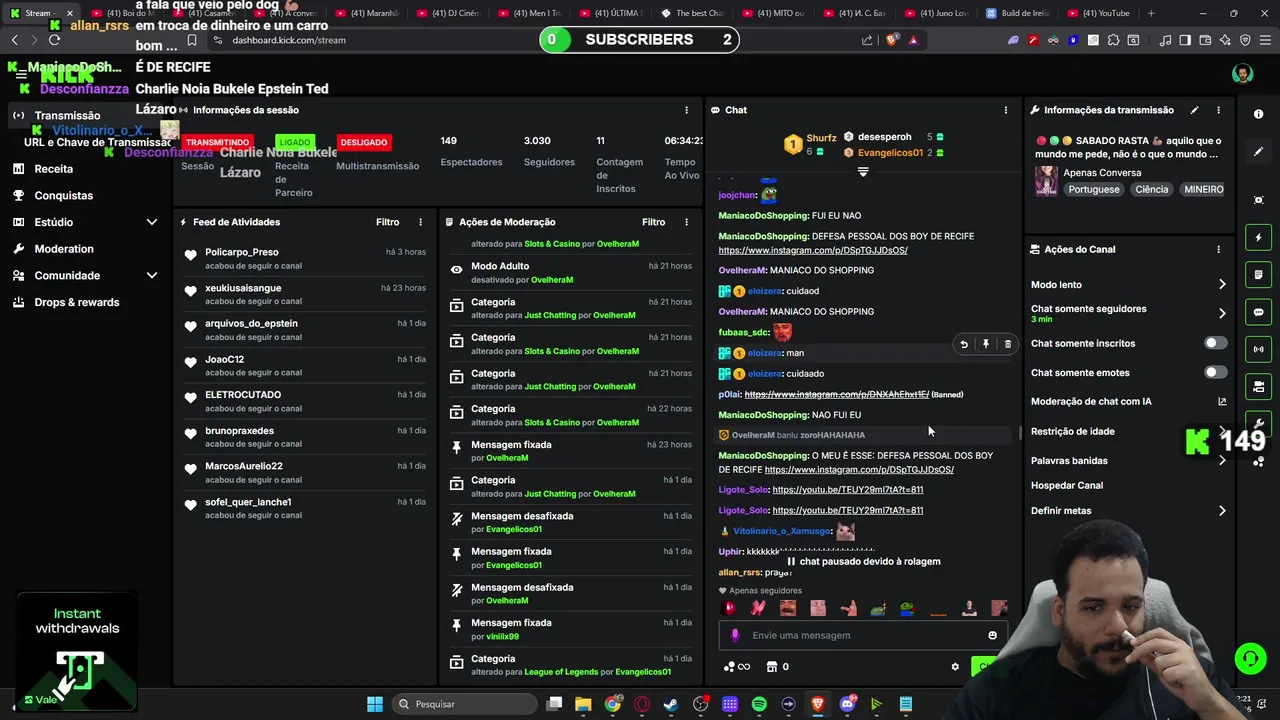Toggle Chat somente emotes
1280x720 pixels.
1215,372
